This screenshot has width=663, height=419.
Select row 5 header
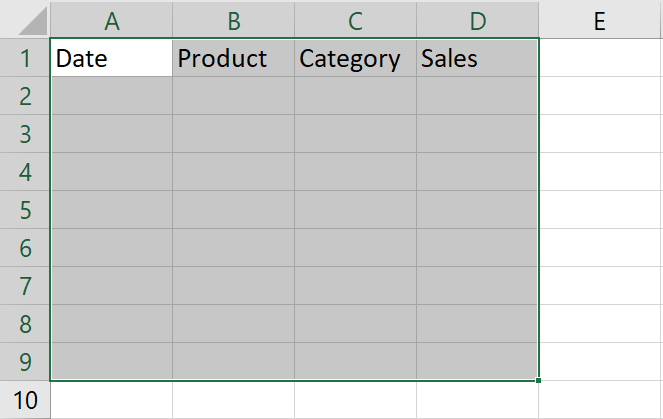(25, 210)
